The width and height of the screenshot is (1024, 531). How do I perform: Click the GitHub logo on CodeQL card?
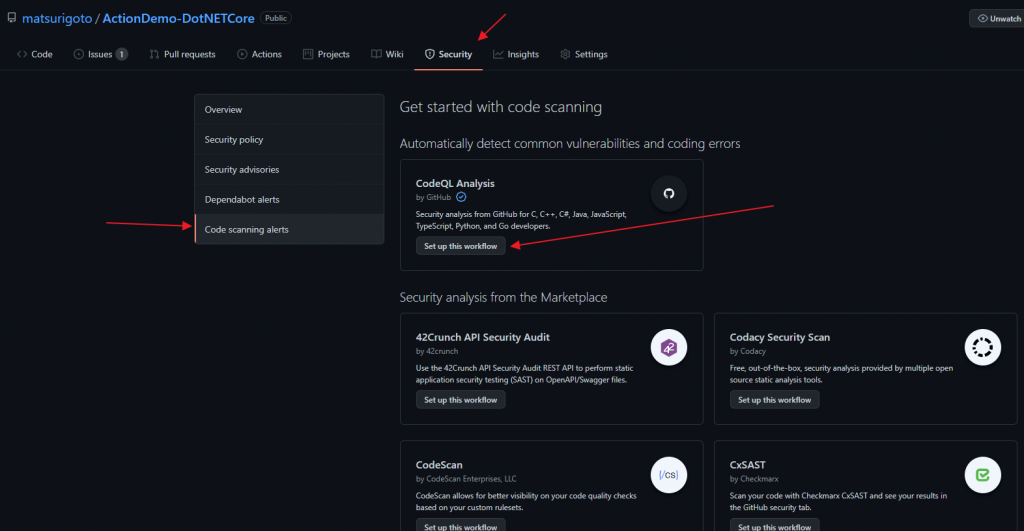click(669, 193)
